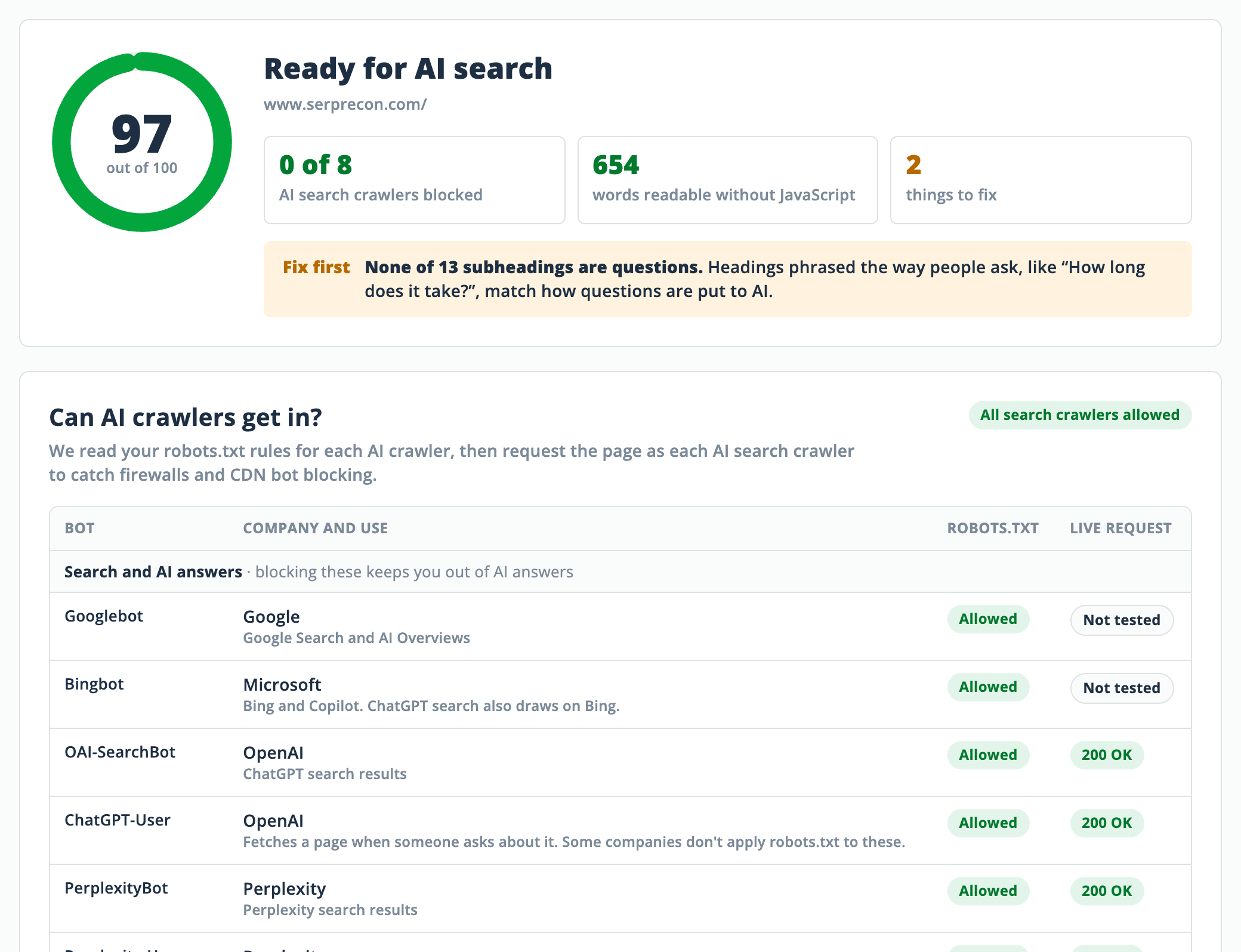Viewport: 1241px width, 952px height.
Task: Click the 'Ready for AI search' heading
Action: (x=408, y=69)
